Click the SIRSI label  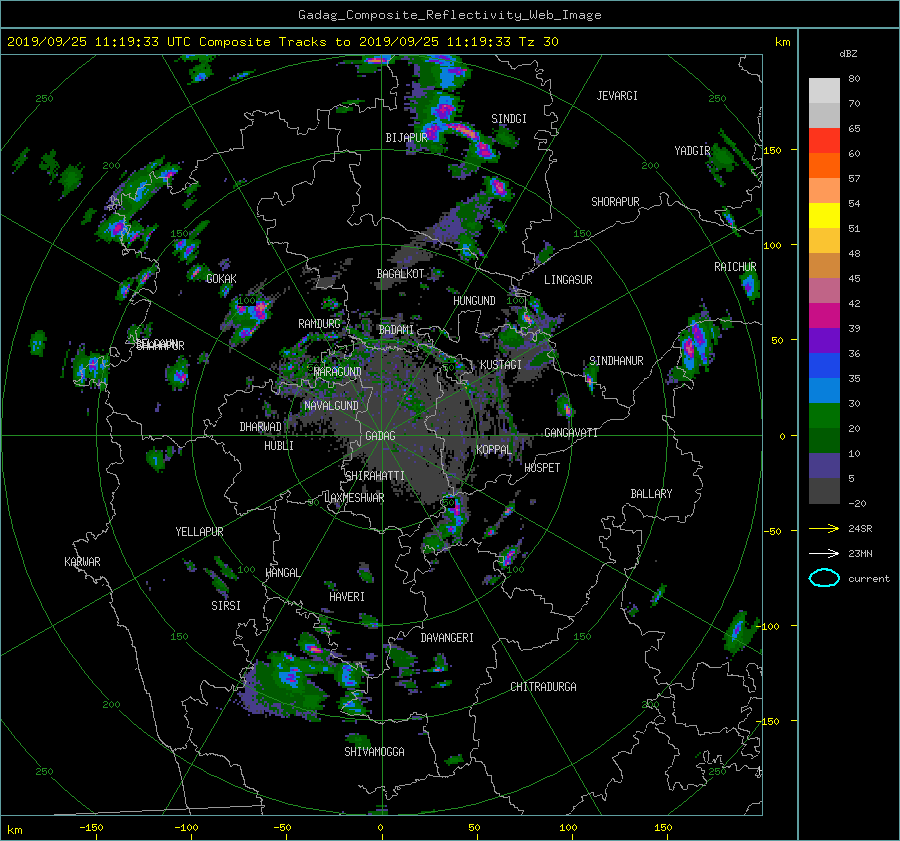click(x=226, y=606)
